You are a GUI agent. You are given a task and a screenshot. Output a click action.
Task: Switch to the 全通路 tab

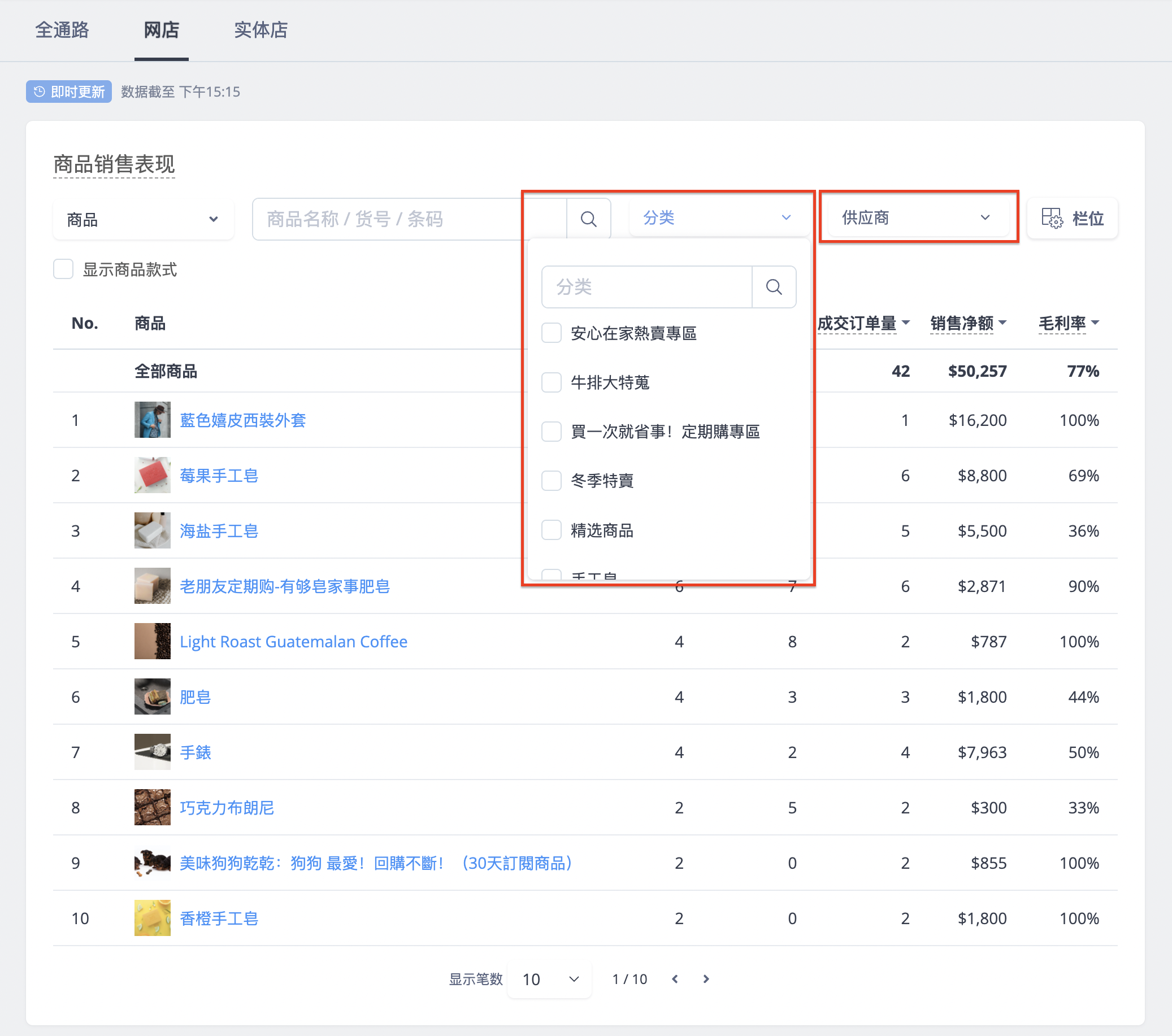pos(62,30)
